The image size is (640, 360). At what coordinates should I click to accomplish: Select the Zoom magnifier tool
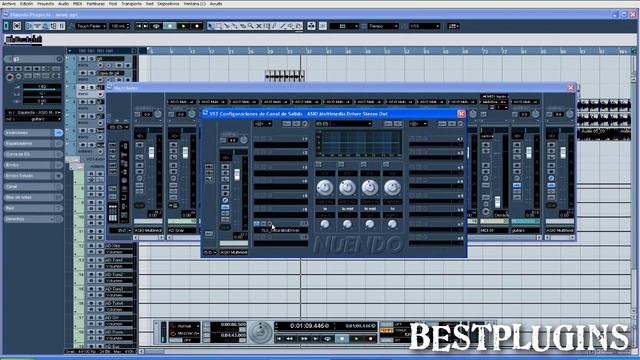tap(251, 26)
